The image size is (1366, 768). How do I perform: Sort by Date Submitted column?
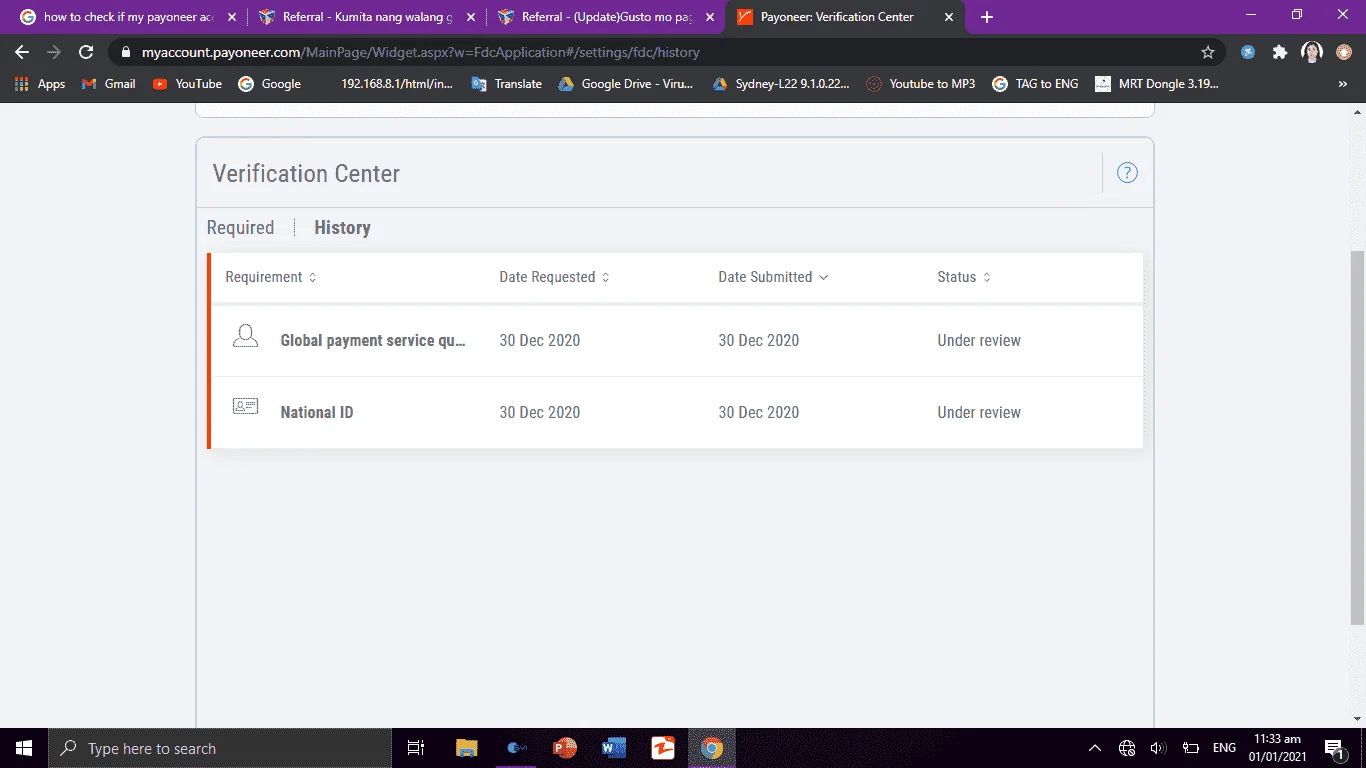tap(773, 277)
